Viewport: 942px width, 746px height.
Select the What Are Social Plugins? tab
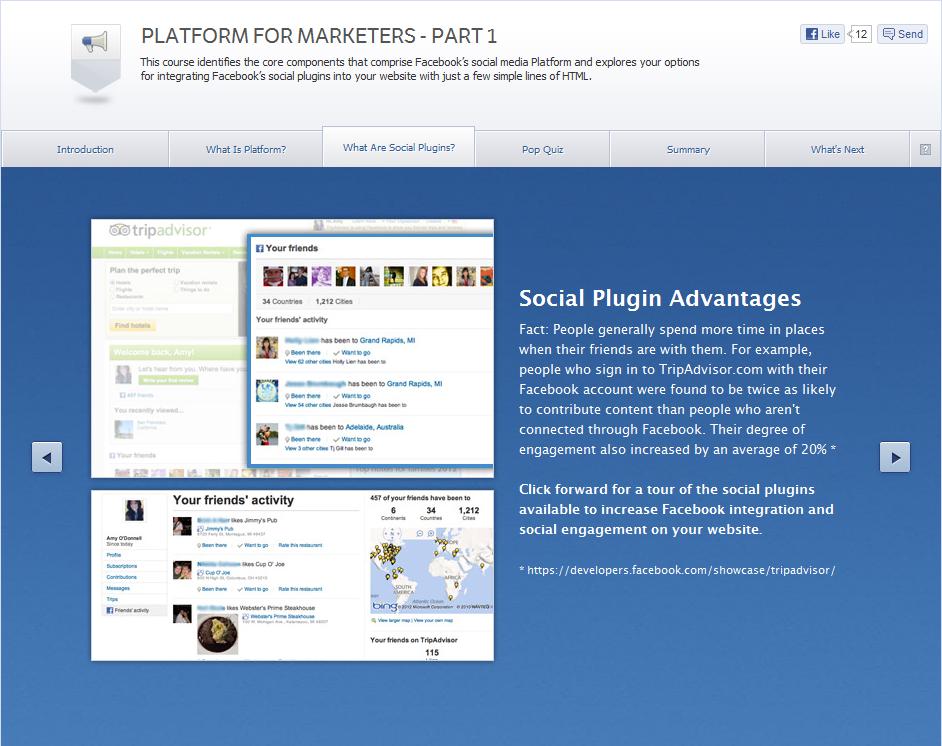399,147
